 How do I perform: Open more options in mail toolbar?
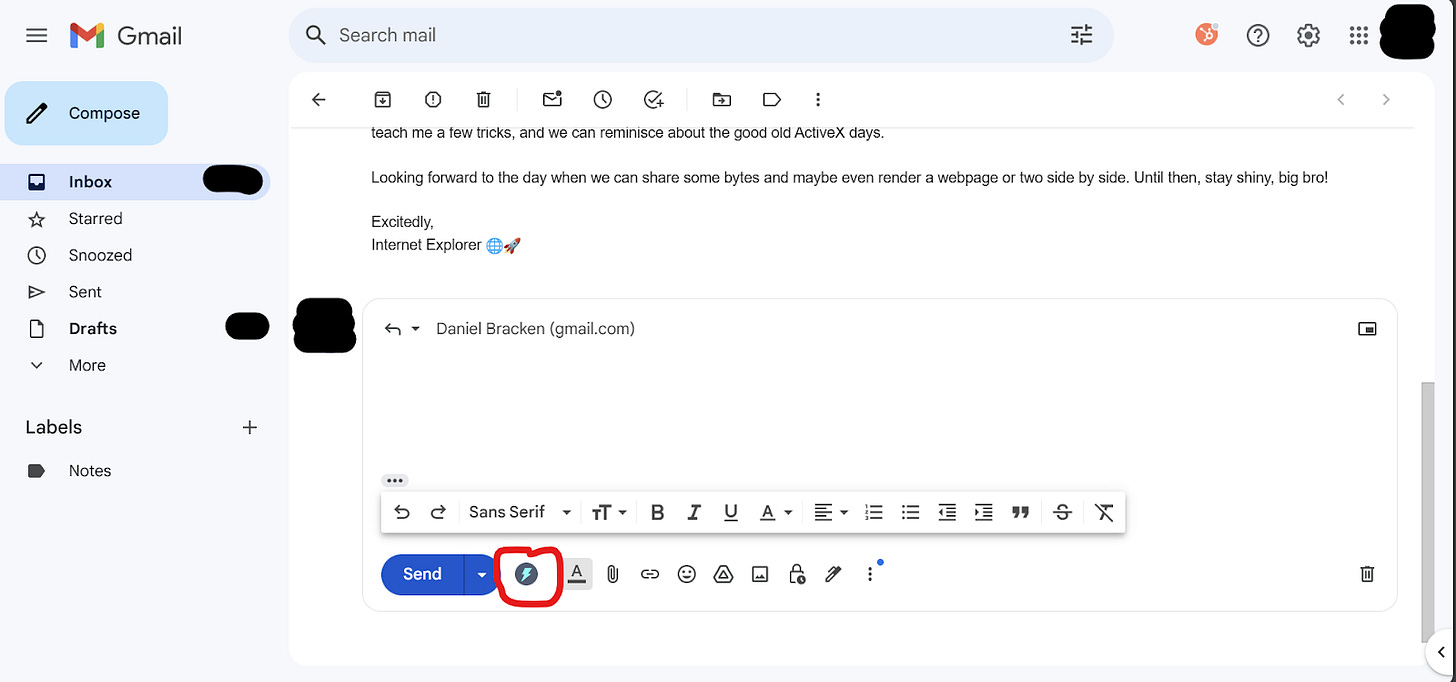[818, 99]
